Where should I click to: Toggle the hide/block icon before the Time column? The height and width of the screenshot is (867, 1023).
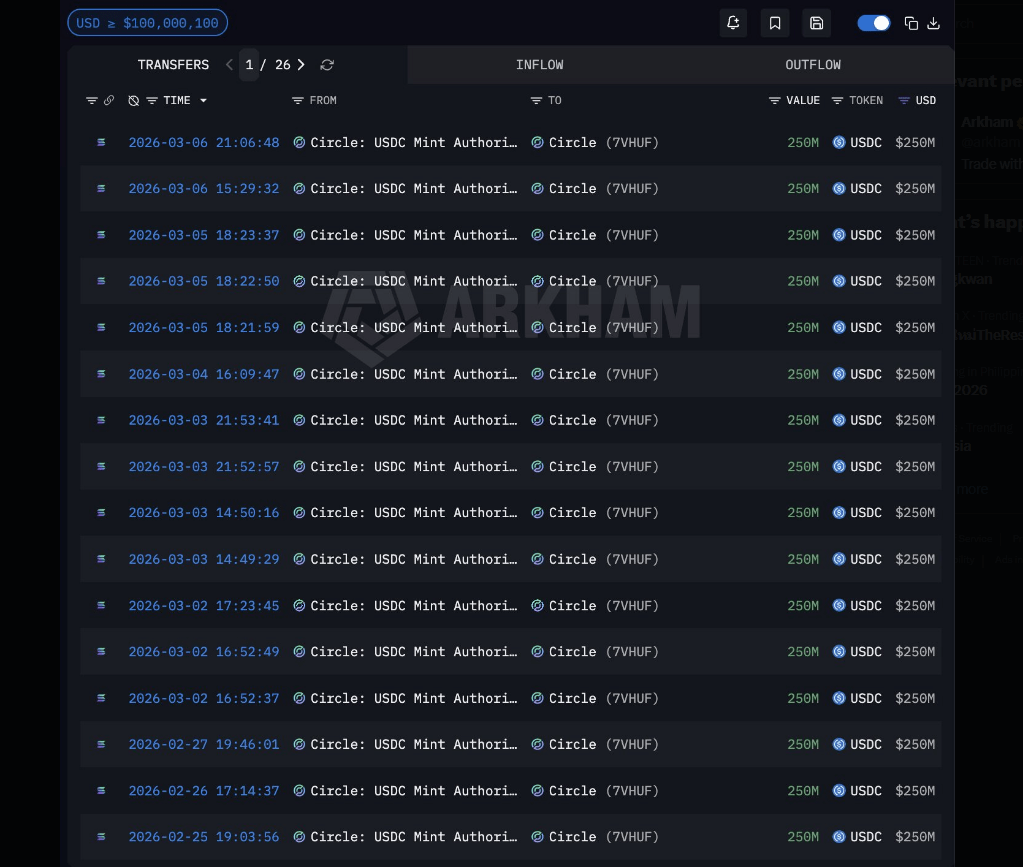click(x=134, y=100)
